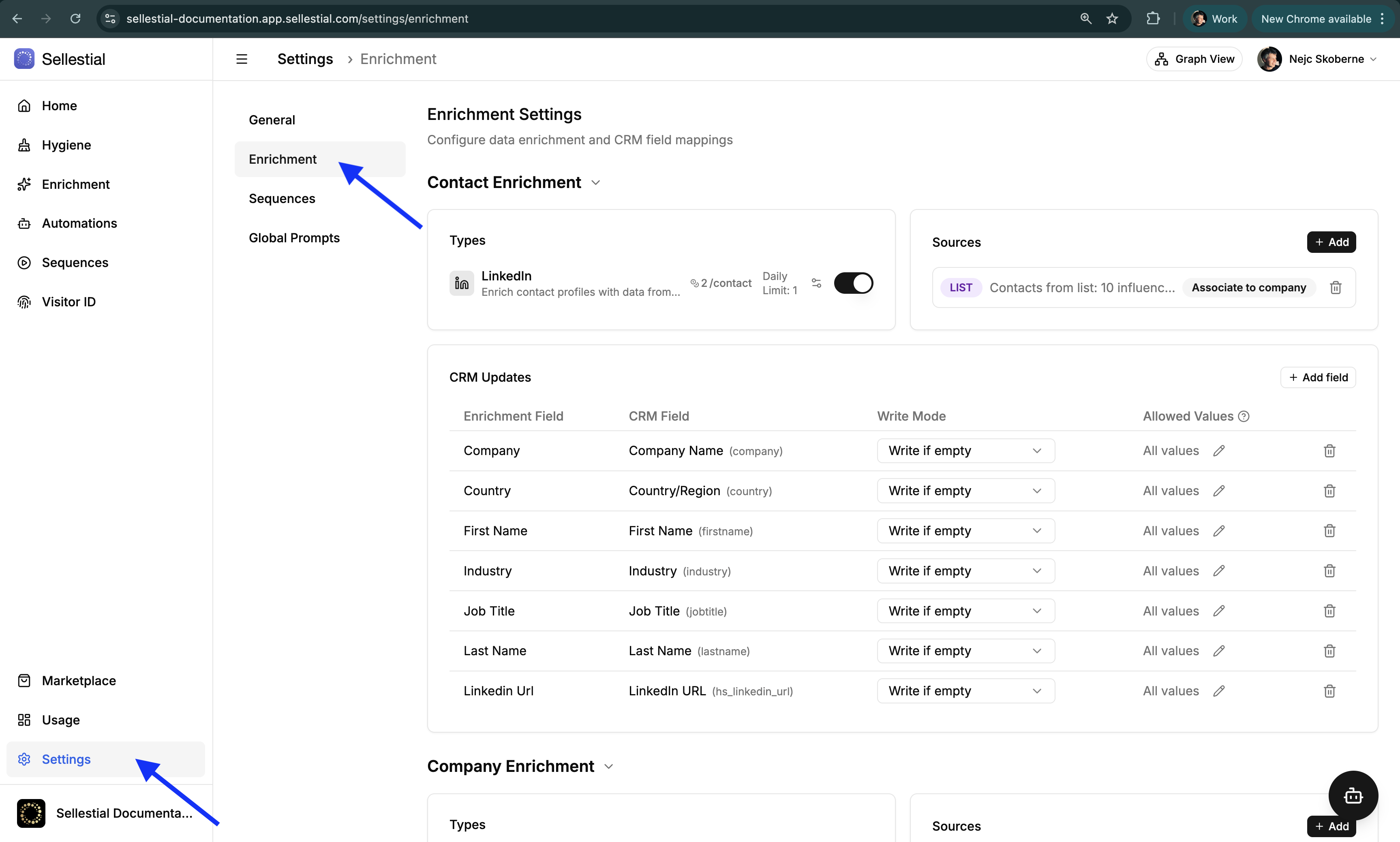Open the General settings tab
Image resolution: width=1400 pixels, height=842 pixels.
coord(272,120)
